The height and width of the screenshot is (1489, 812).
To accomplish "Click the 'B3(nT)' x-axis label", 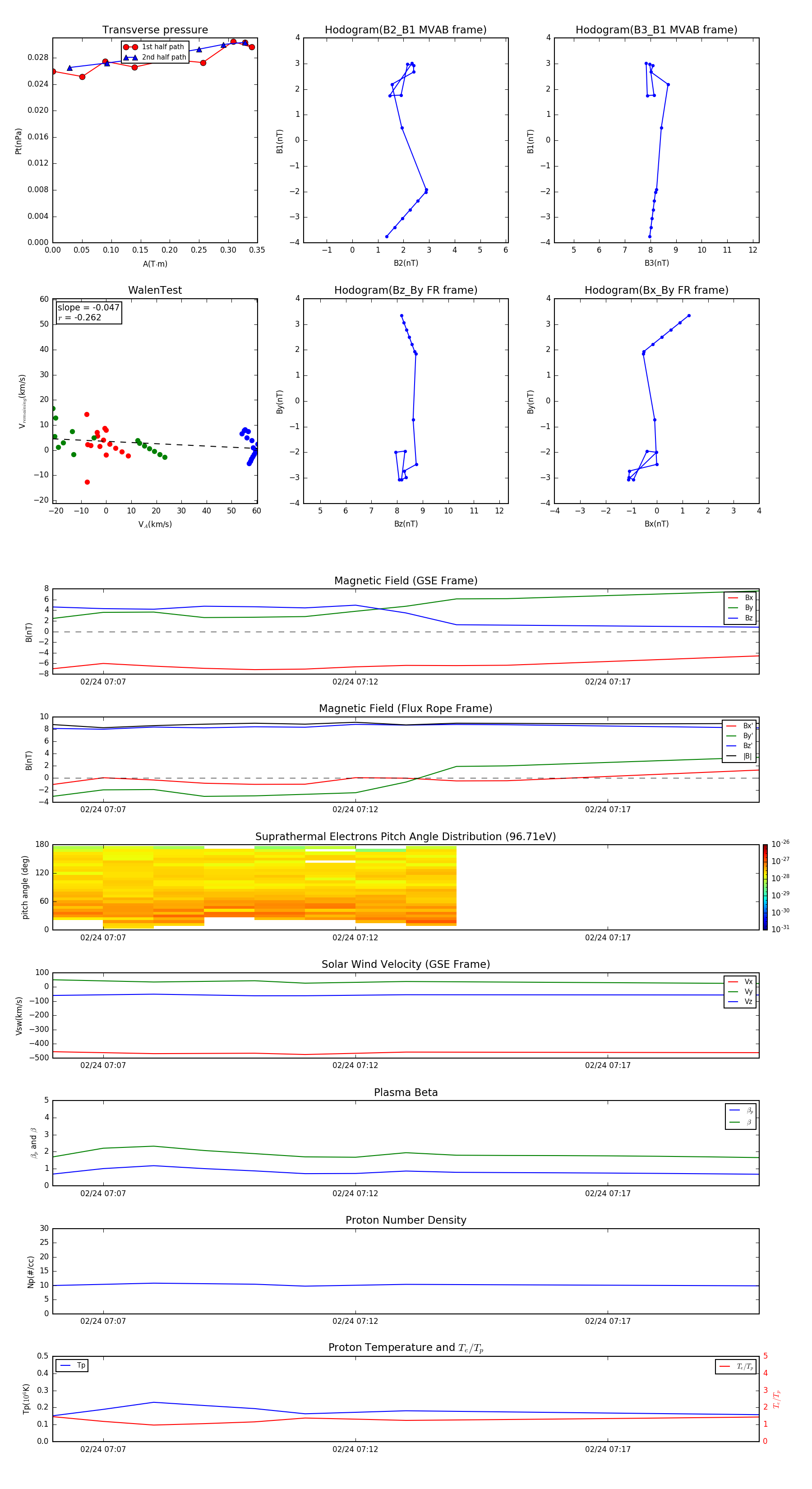I will [x=656, y=263].
